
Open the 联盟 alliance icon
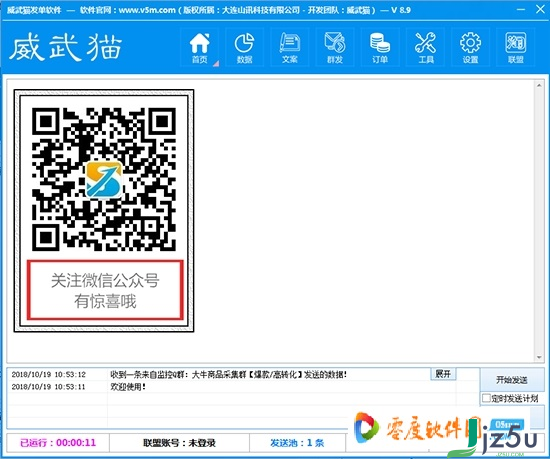pos(516,47)
